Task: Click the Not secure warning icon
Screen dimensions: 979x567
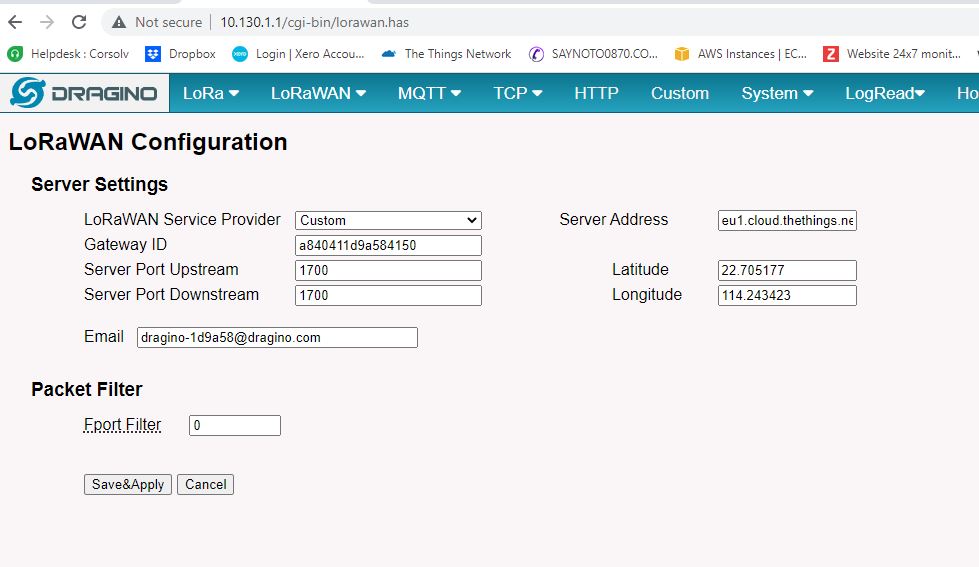Action: (120, 22)
